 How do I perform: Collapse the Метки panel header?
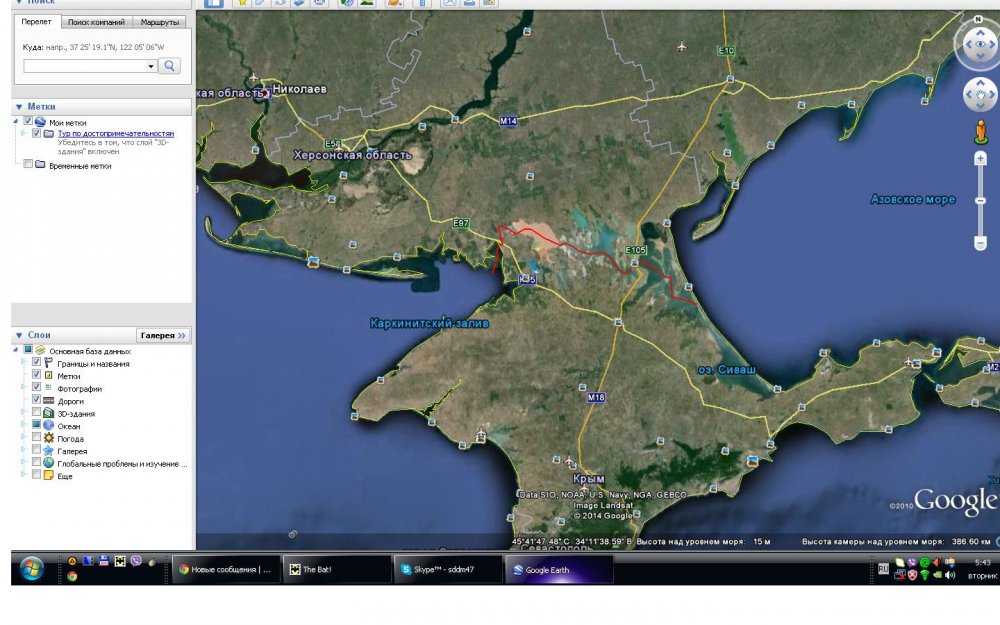[x=40, y=106]
